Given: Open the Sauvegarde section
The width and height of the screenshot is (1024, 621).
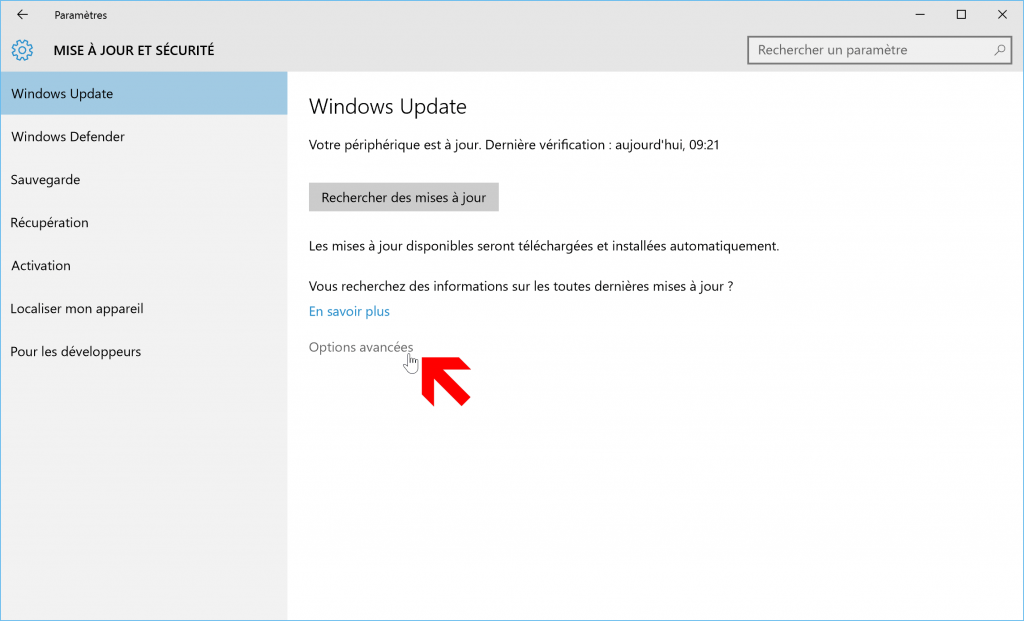Looking at the screenshot, I should [x=144, y=180].
